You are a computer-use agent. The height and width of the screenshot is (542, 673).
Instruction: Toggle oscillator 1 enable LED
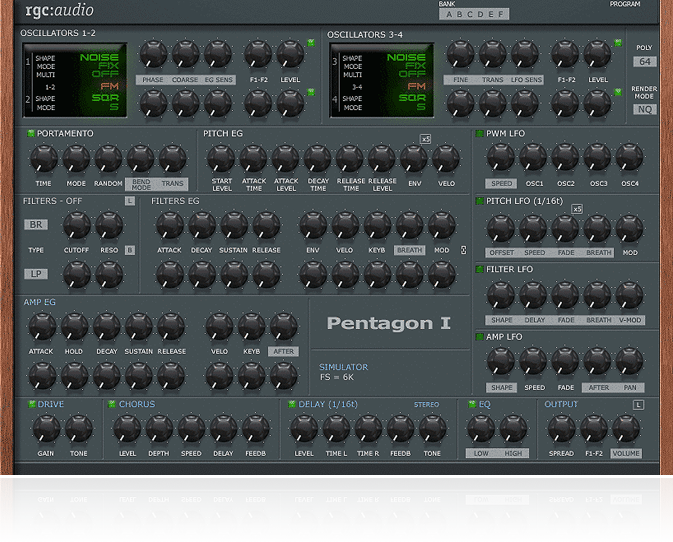[x=311, y=42]
